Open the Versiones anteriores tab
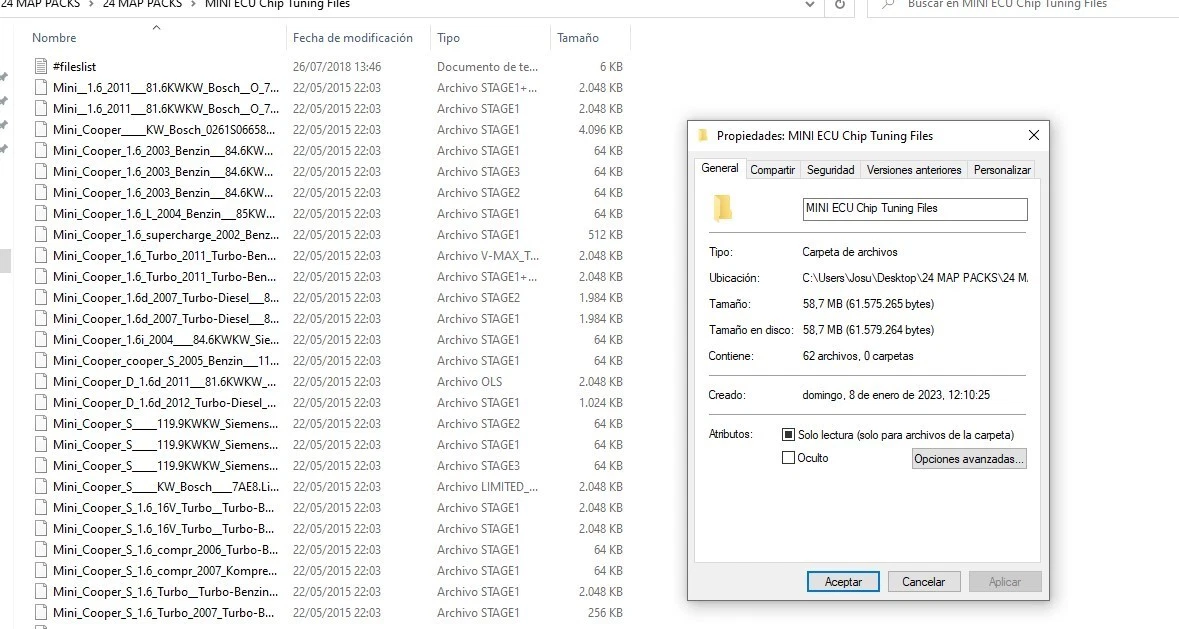1179x629 pixels. point(914,170)
